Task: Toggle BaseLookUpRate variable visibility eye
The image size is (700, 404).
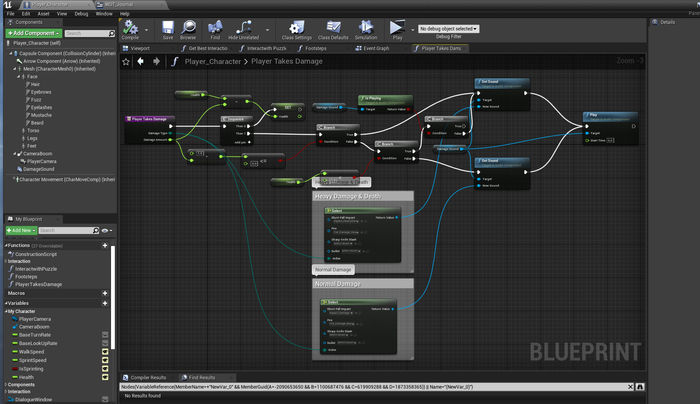Action: (x=105, y=343)
